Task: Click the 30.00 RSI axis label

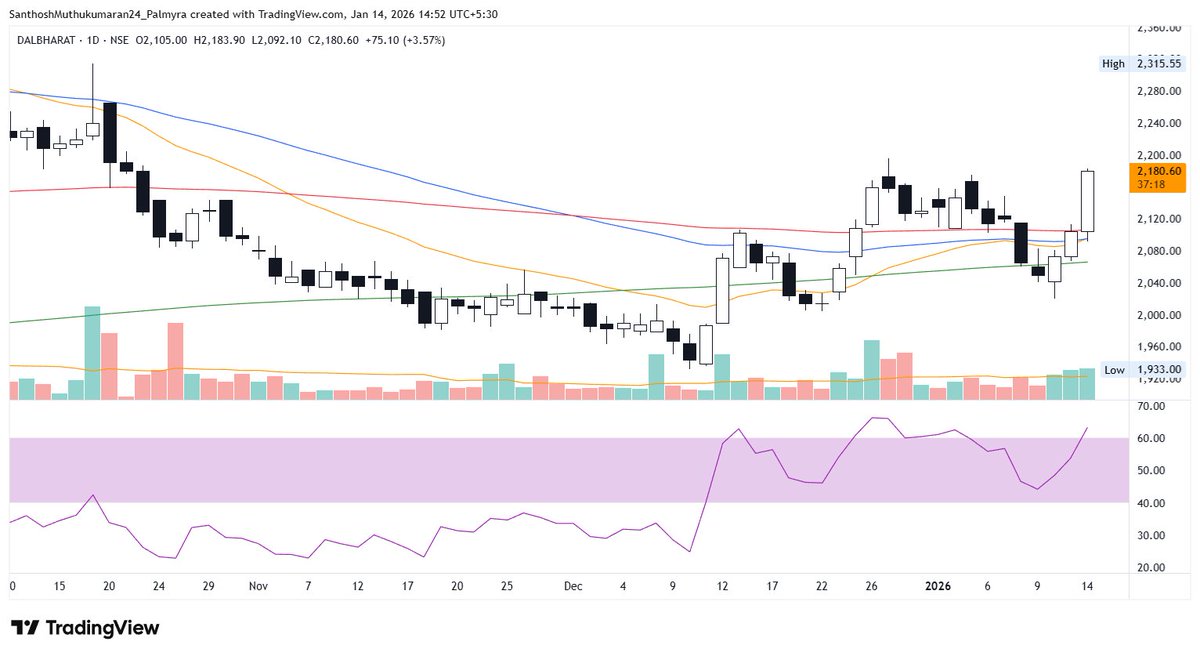Action: coord(1151,535)
